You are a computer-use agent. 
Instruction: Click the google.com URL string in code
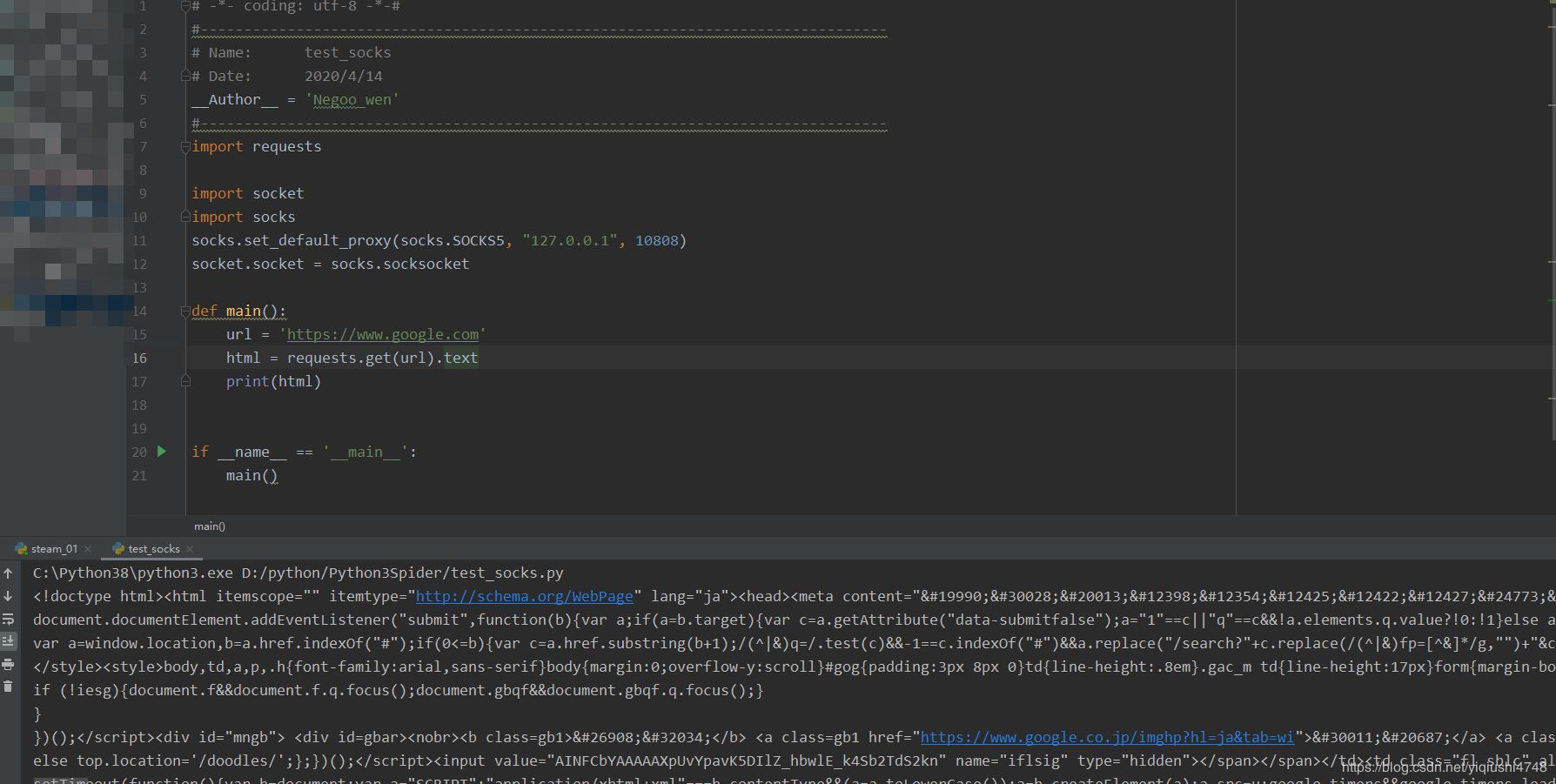click(x=383, y=335)
